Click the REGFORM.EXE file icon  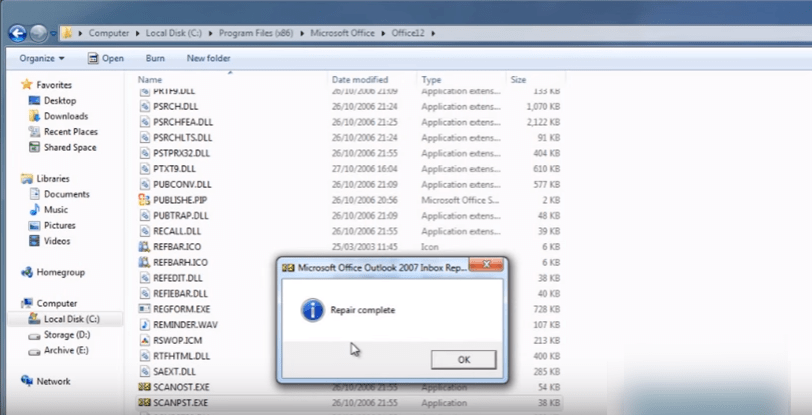click(144, 309)
